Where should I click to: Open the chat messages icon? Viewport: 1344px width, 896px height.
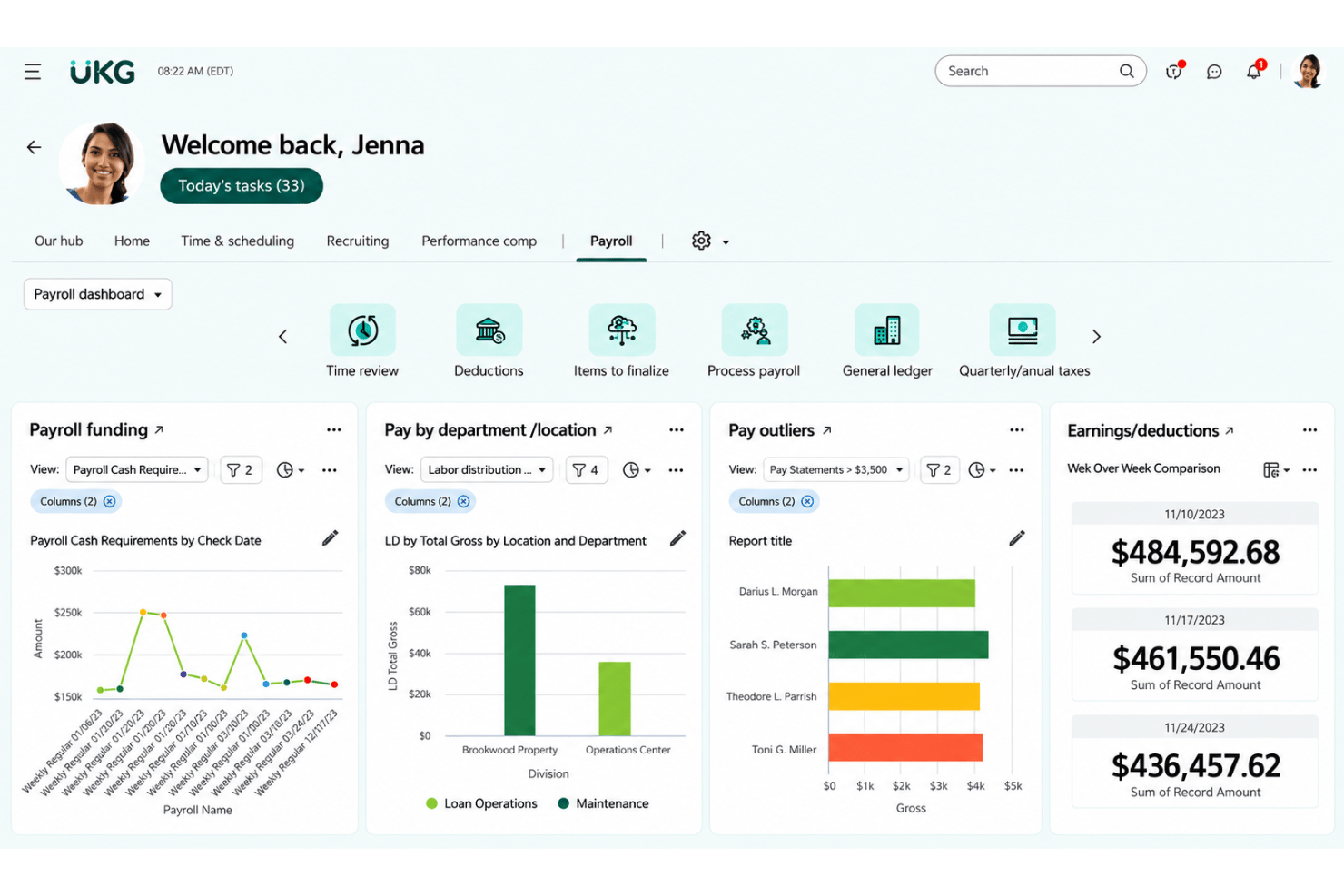tap(1214, 72)
